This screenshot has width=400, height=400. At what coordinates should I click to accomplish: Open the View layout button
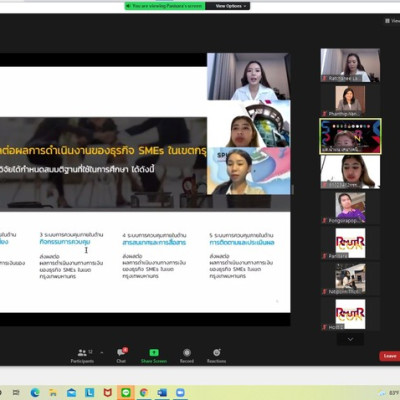[392, 21]
